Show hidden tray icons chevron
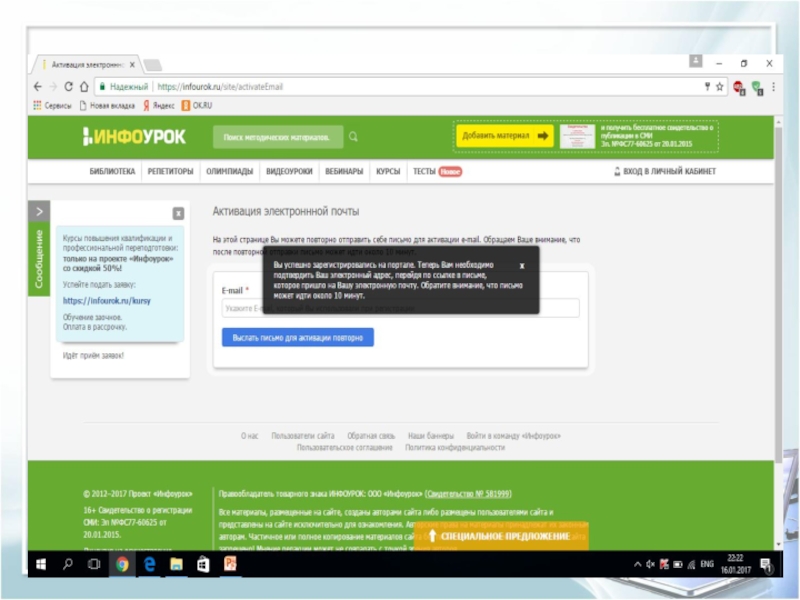800x600 pixels. click(x=638, y=564)
